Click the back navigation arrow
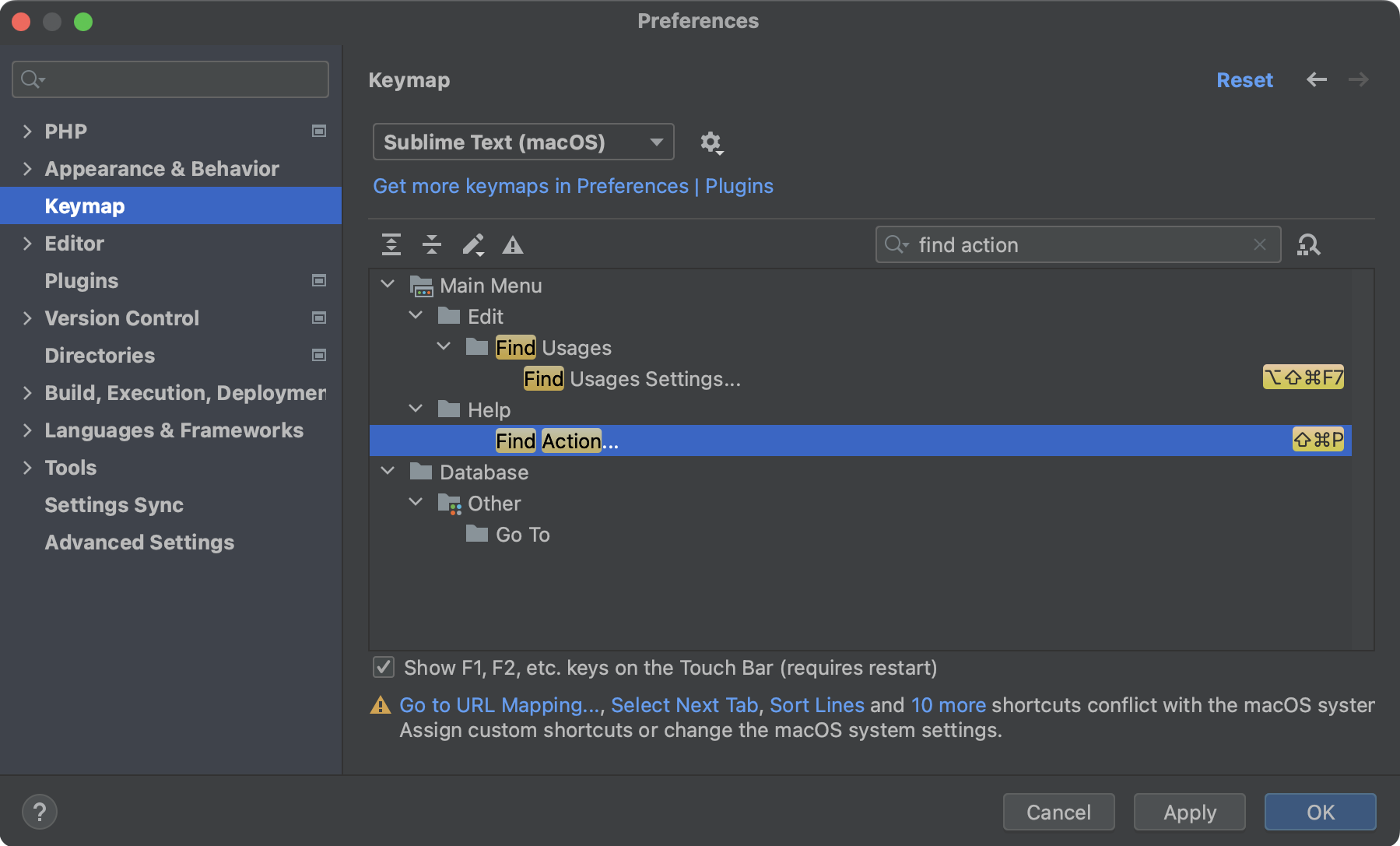Screen dimensions: 1400x846 1317,80
